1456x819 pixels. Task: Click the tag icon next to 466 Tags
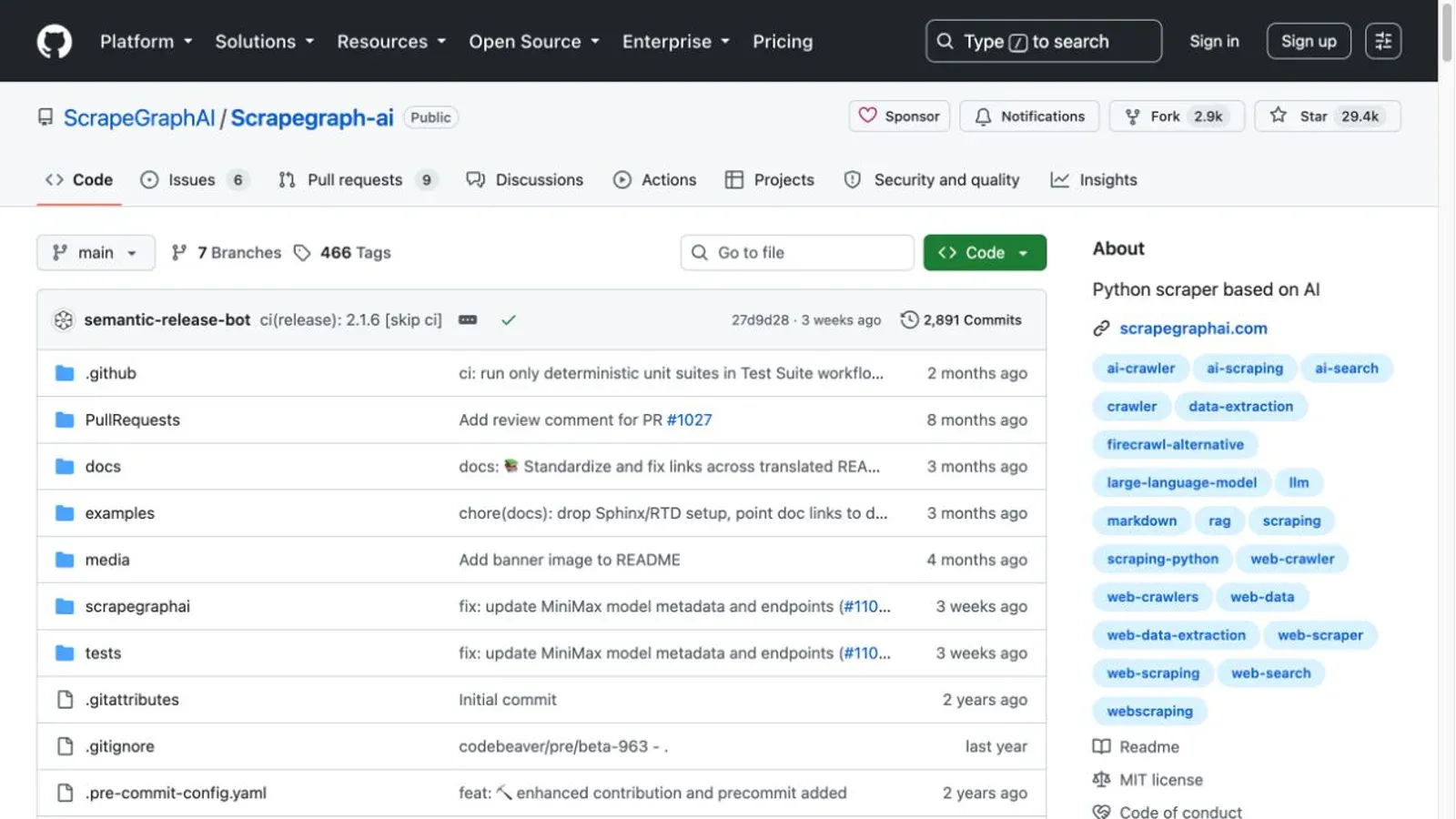[x=302, y=252]
